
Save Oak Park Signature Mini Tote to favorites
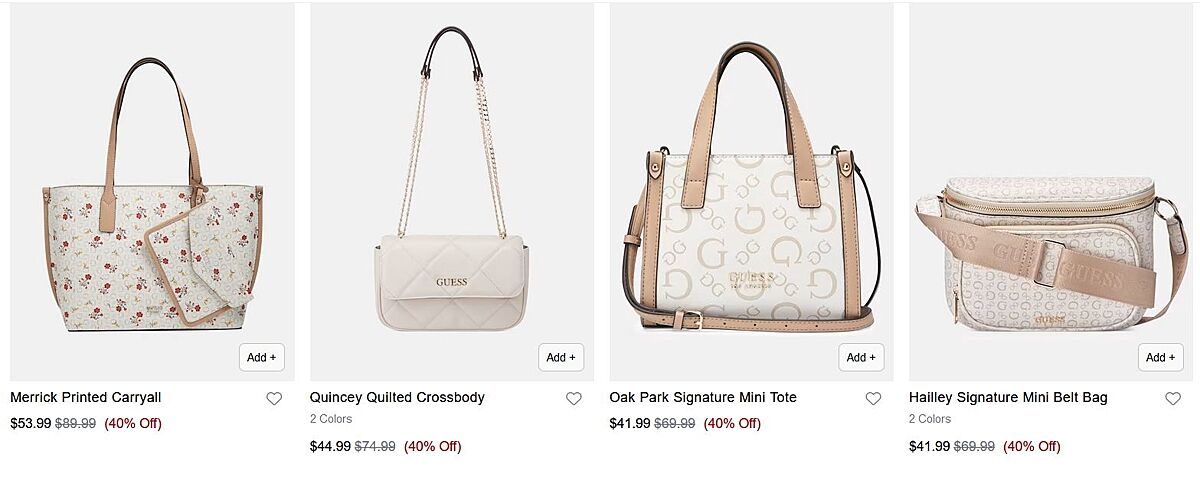[873, 398]
